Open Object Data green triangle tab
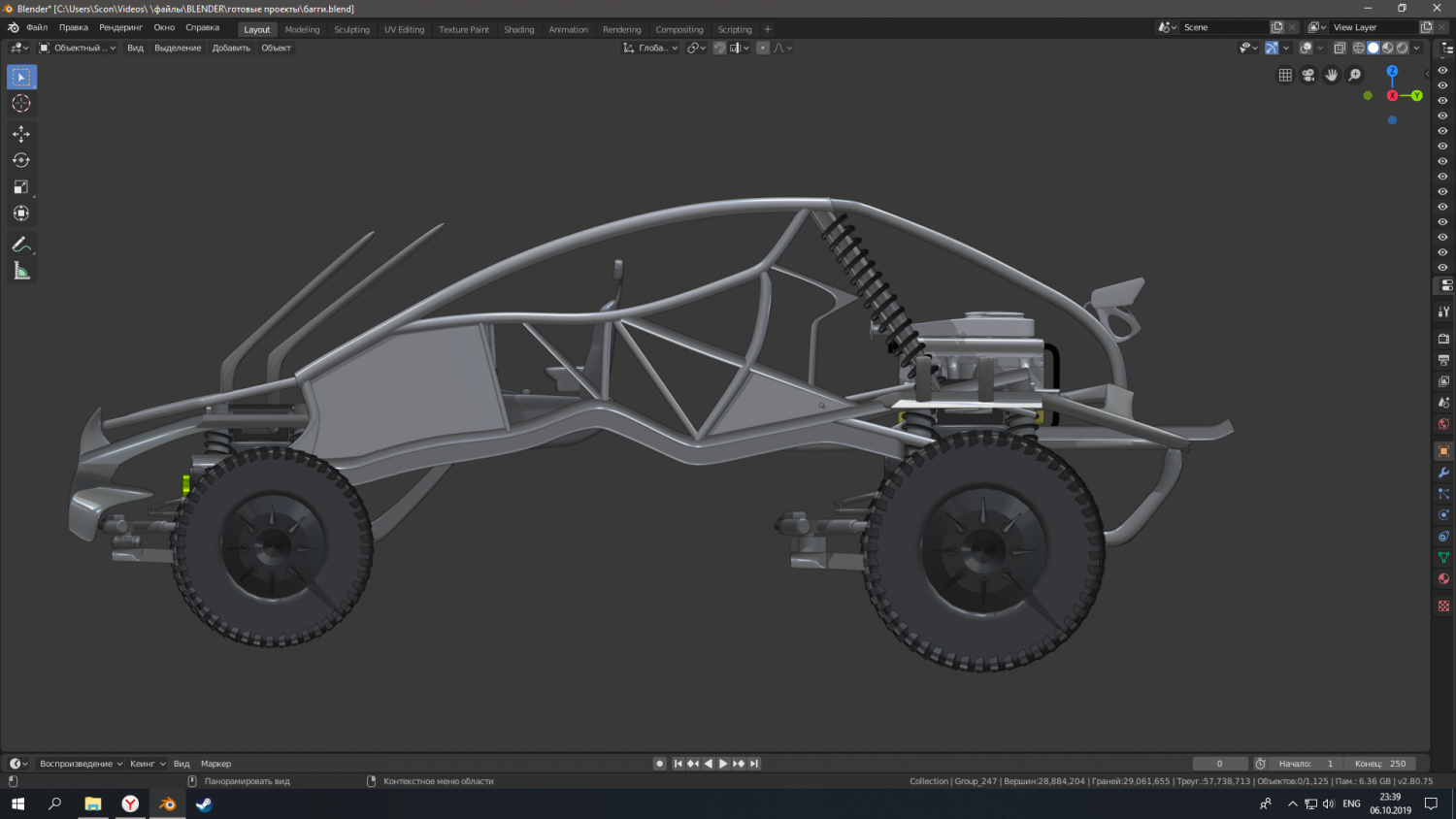The width and height of the screenshot is (1456, 819). coord(1444,558)
